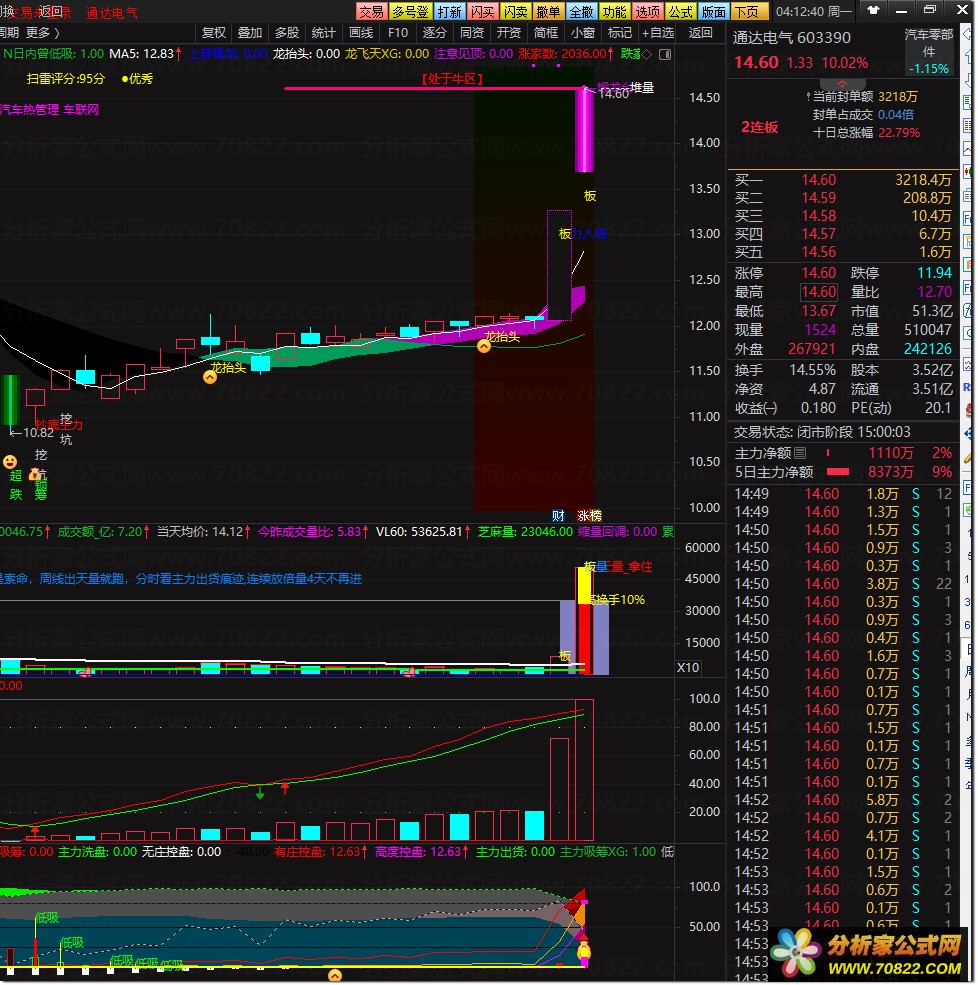Viewport: 978px width, 985px height.
Task: Click the 通达电气 603390 stock title
Action: point(791,38)
